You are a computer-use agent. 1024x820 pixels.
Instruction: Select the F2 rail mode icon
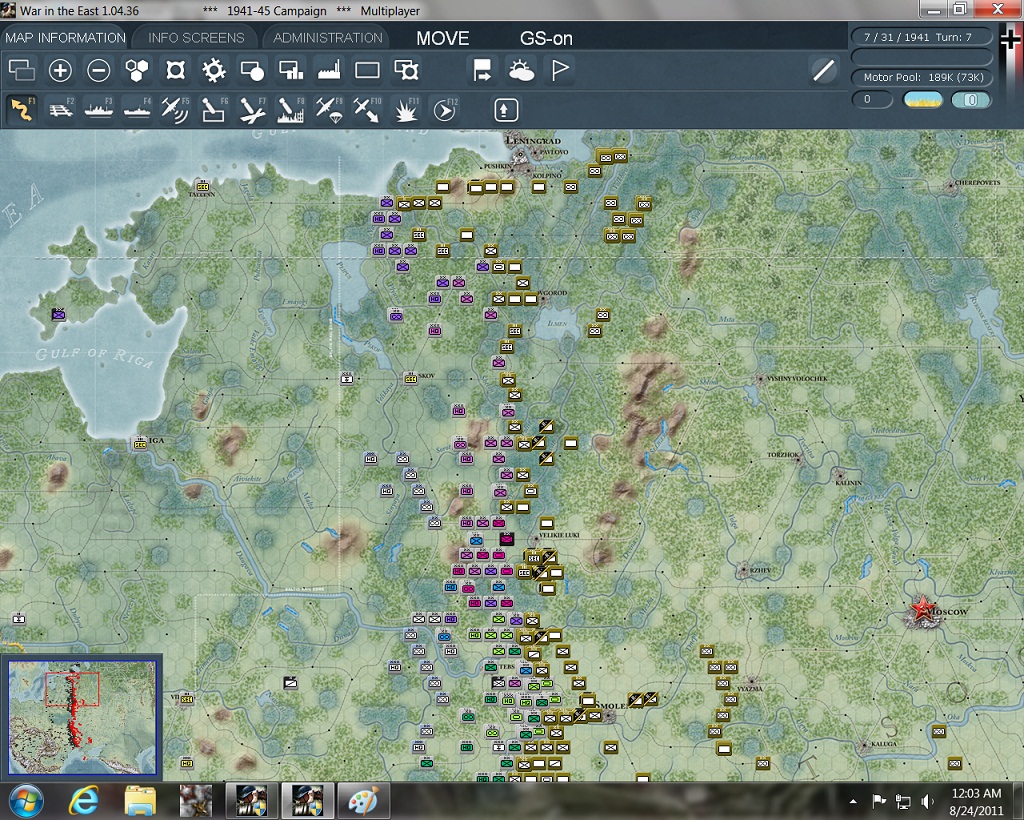click(61, 109)
